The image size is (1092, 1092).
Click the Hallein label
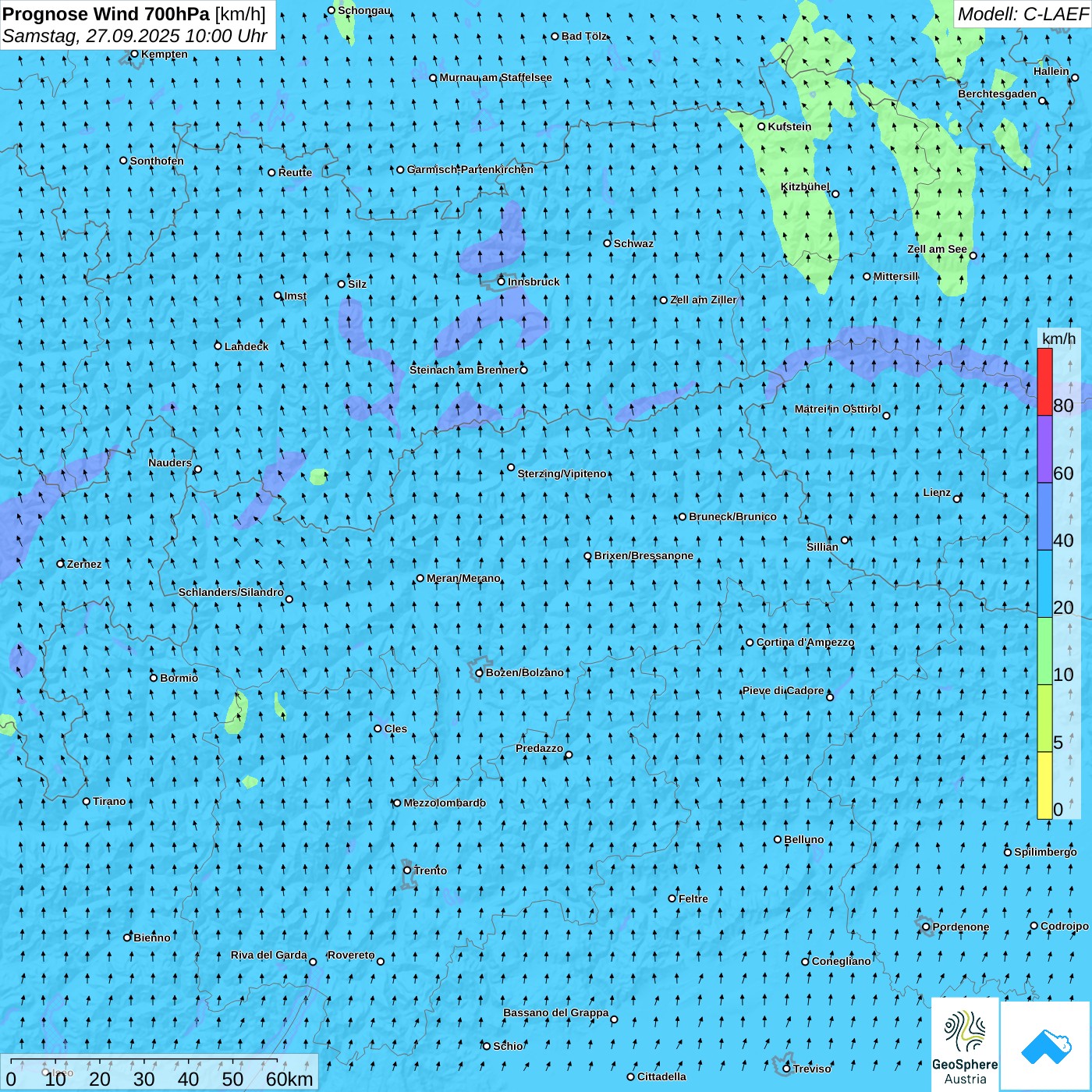(x=1051, y=71)
